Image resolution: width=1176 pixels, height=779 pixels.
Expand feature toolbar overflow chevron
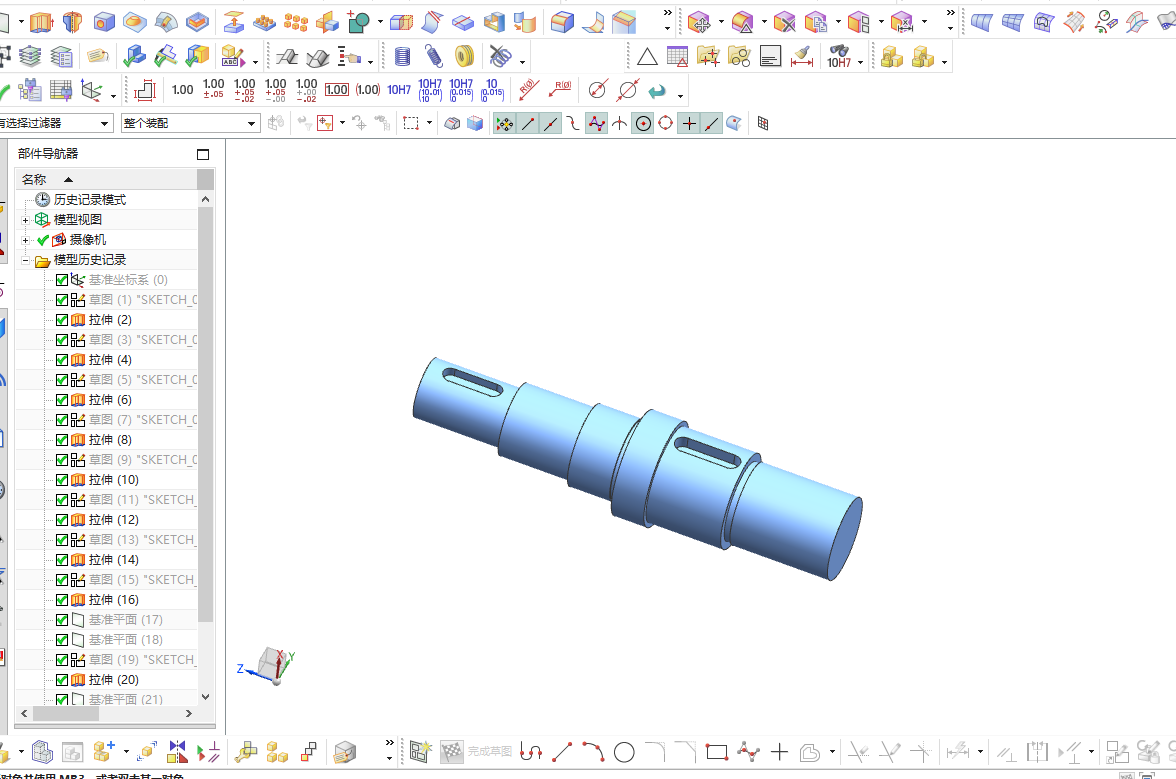click(x=668, y=13)
